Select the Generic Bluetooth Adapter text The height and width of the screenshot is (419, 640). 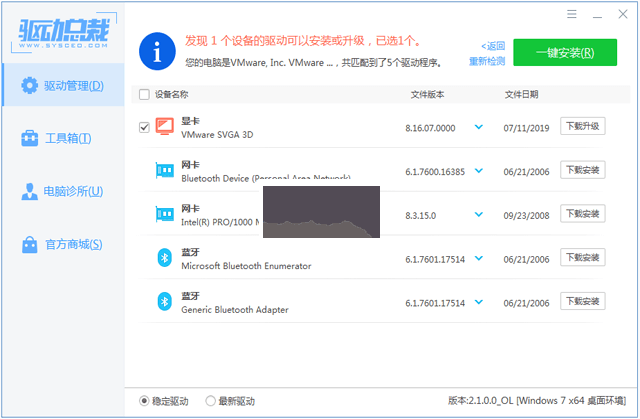pyautogui.click(x=235, y=310)
